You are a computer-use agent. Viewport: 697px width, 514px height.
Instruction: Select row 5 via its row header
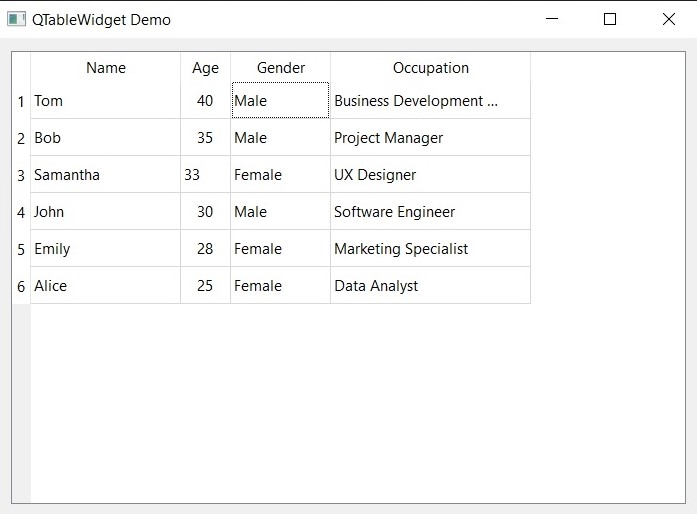[x=21, y=248]
